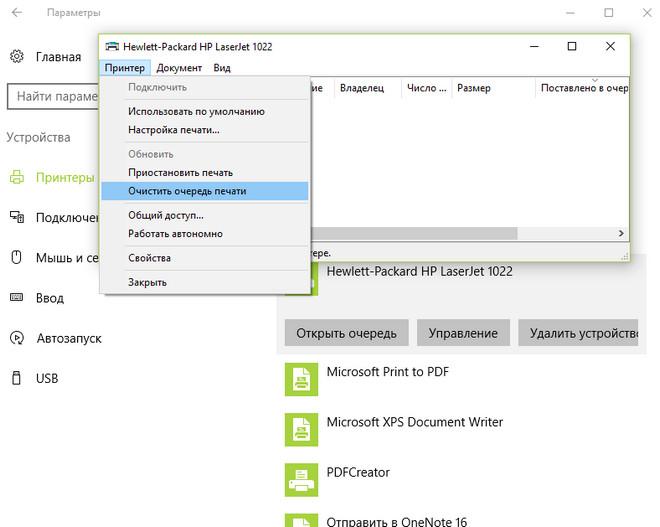Screen dimensions: 660x527
Task: Click the Автозапуск sidebar icon
Action: pyautogui.click(x=17, y=338)
